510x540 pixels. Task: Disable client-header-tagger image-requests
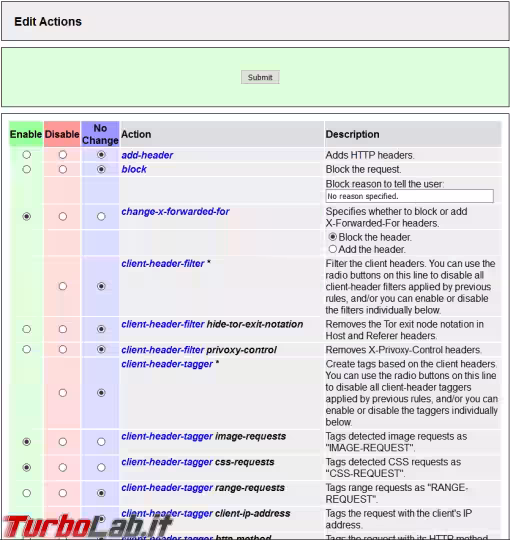pyautogui.click(x=63, y=442)
